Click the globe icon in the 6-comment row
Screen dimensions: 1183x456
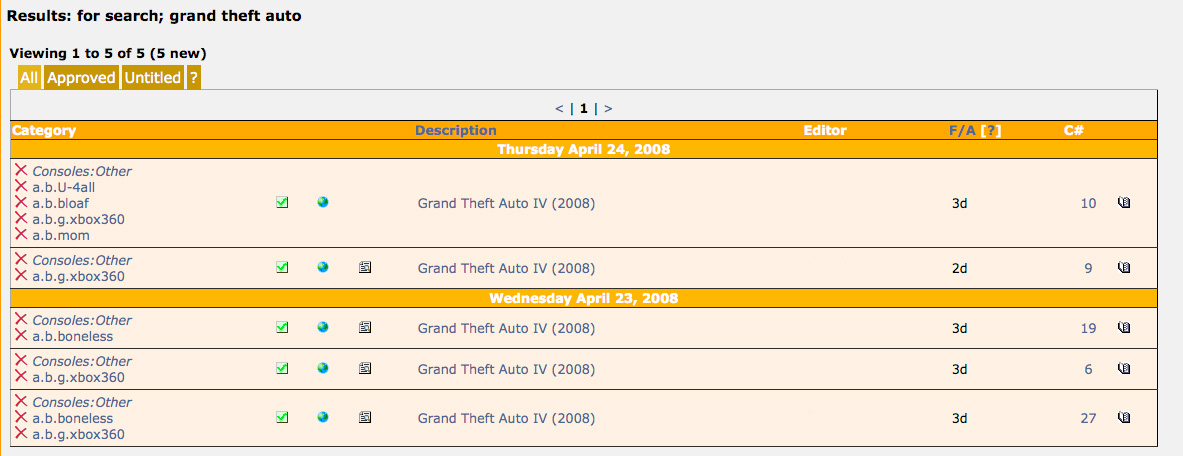tap(323, 369)
